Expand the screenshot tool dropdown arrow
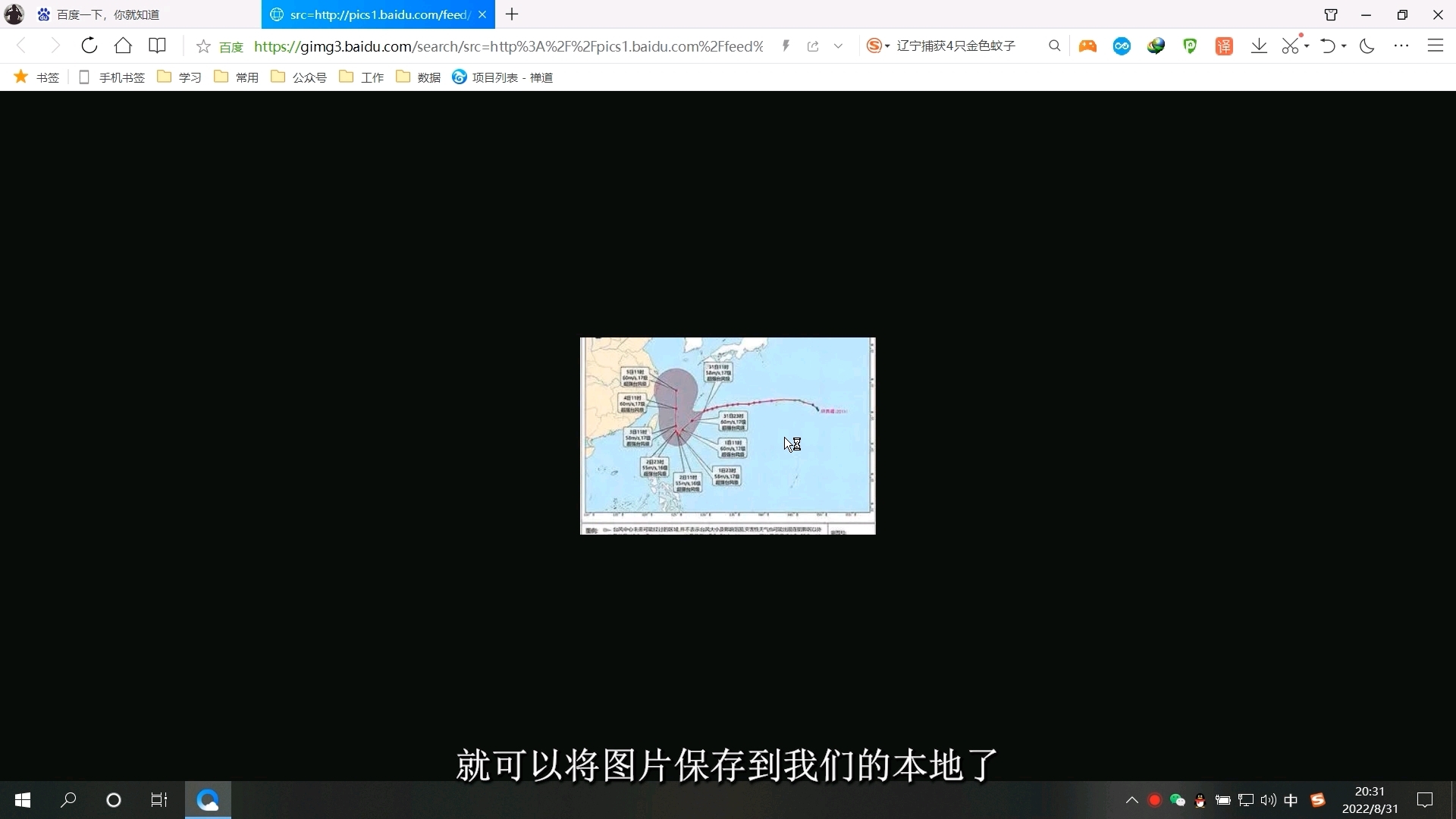The width and height of the screenshot is (1456, 819). pyautogui.click(x=1305, y=45)
